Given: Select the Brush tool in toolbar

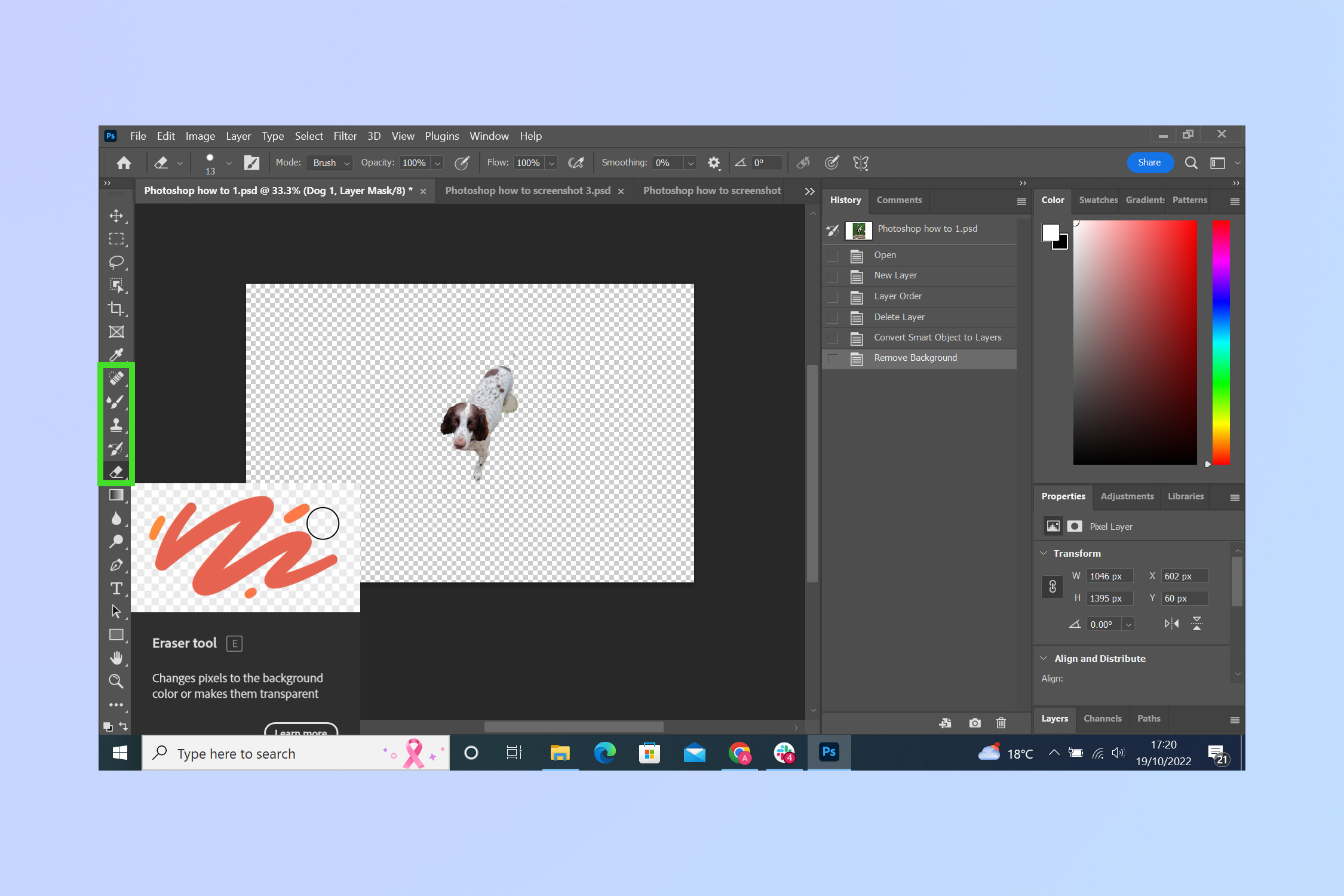Looking at the screenshot, I should click(x=115, y=402).
